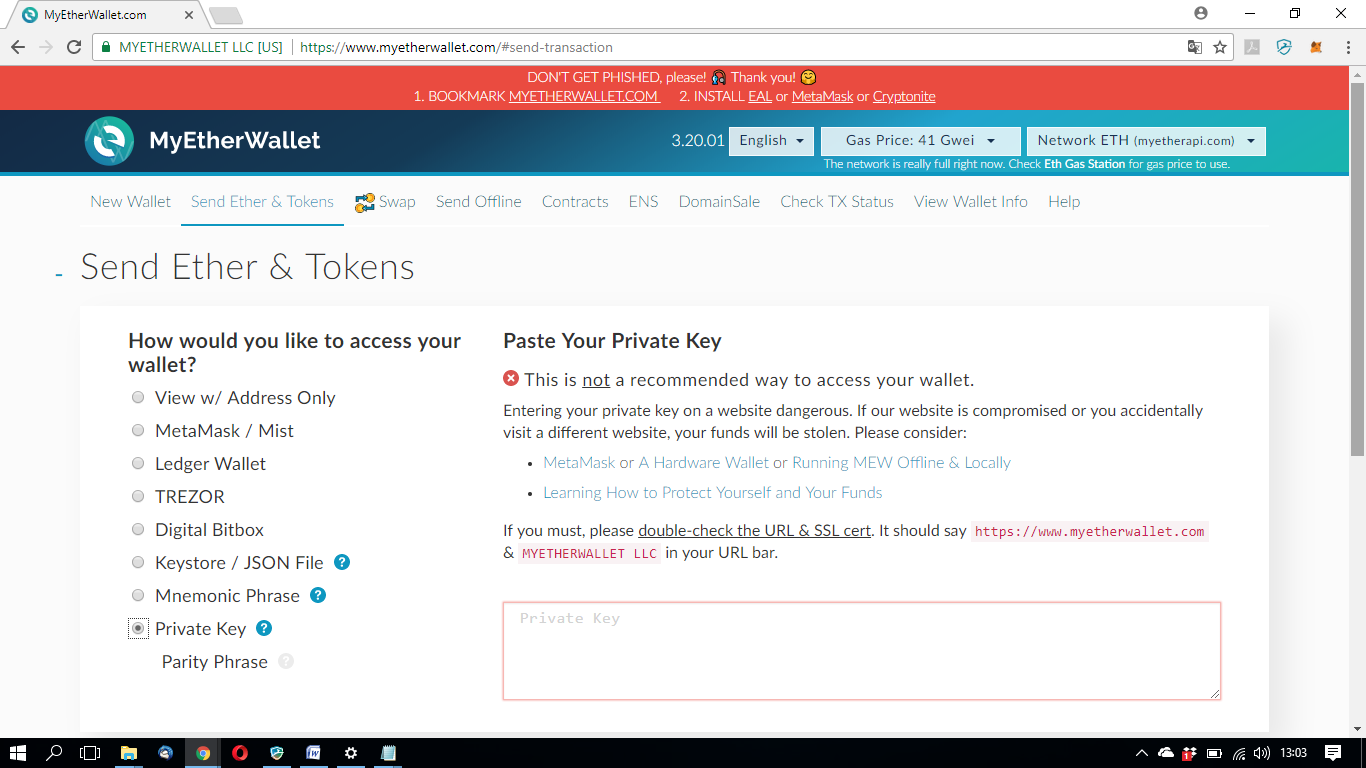The width and height of the screenshot is (1366, 768).
Task: Click the MYETHERWALLET.COM bookmark link
Action: pos(584,97)
